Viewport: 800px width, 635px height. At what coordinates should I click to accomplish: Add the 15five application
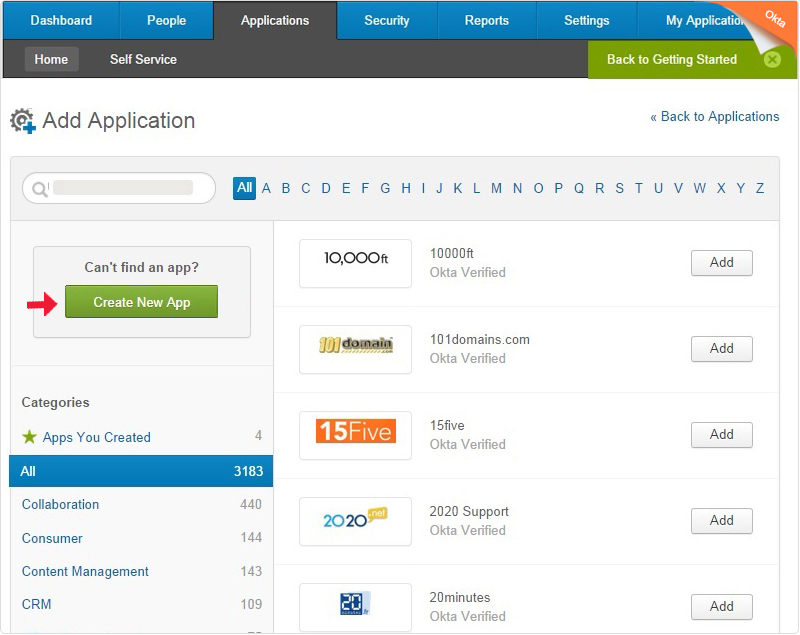click(x=721, y=435)
